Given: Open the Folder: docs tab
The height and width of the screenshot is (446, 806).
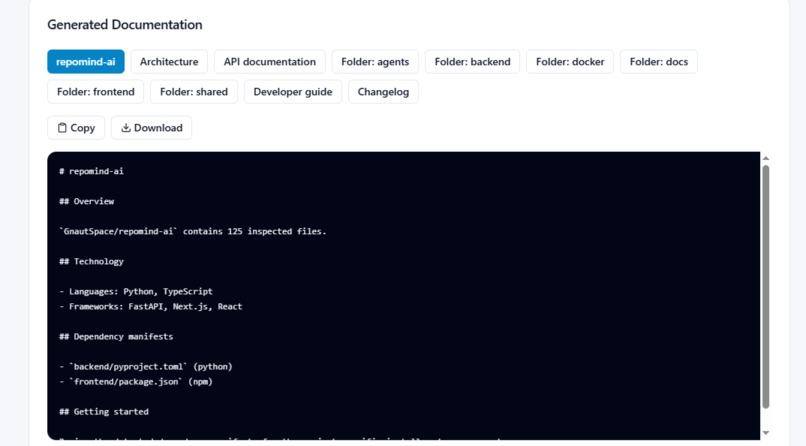Looking at the screenshot, I should 658,62.
